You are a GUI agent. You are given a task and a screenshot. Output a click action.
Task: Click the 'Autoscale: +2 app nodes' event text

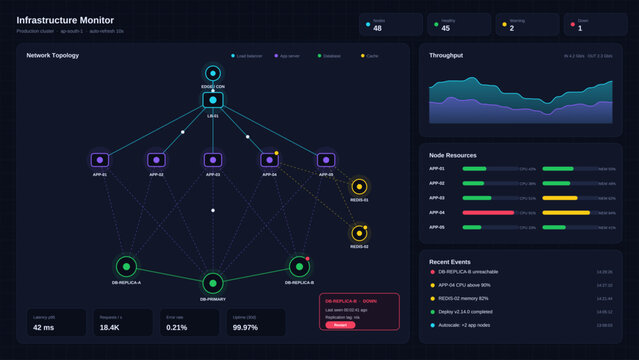point(464,325)
